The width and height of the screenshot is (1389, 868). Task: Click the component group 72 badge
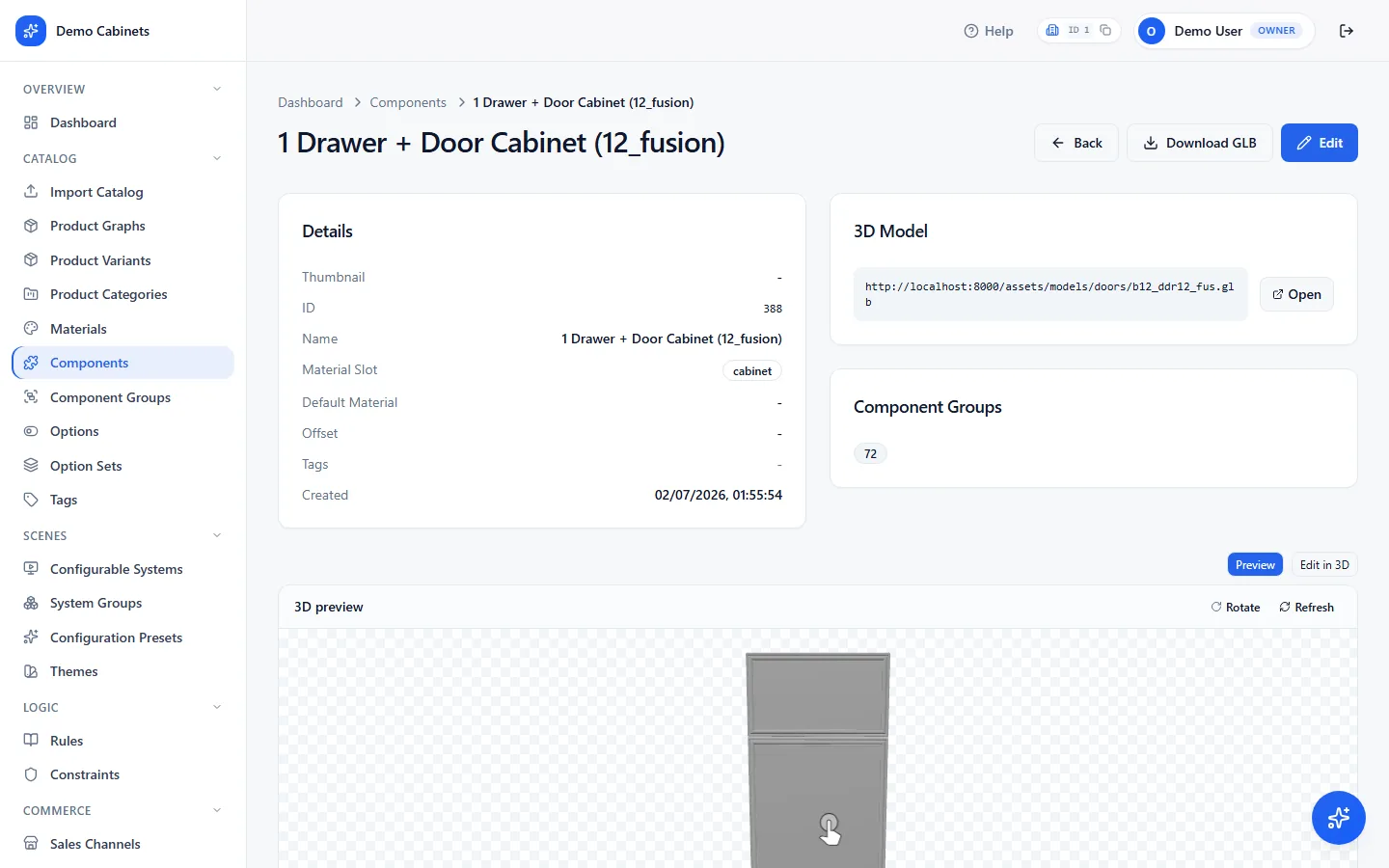[x=870, y=453]
